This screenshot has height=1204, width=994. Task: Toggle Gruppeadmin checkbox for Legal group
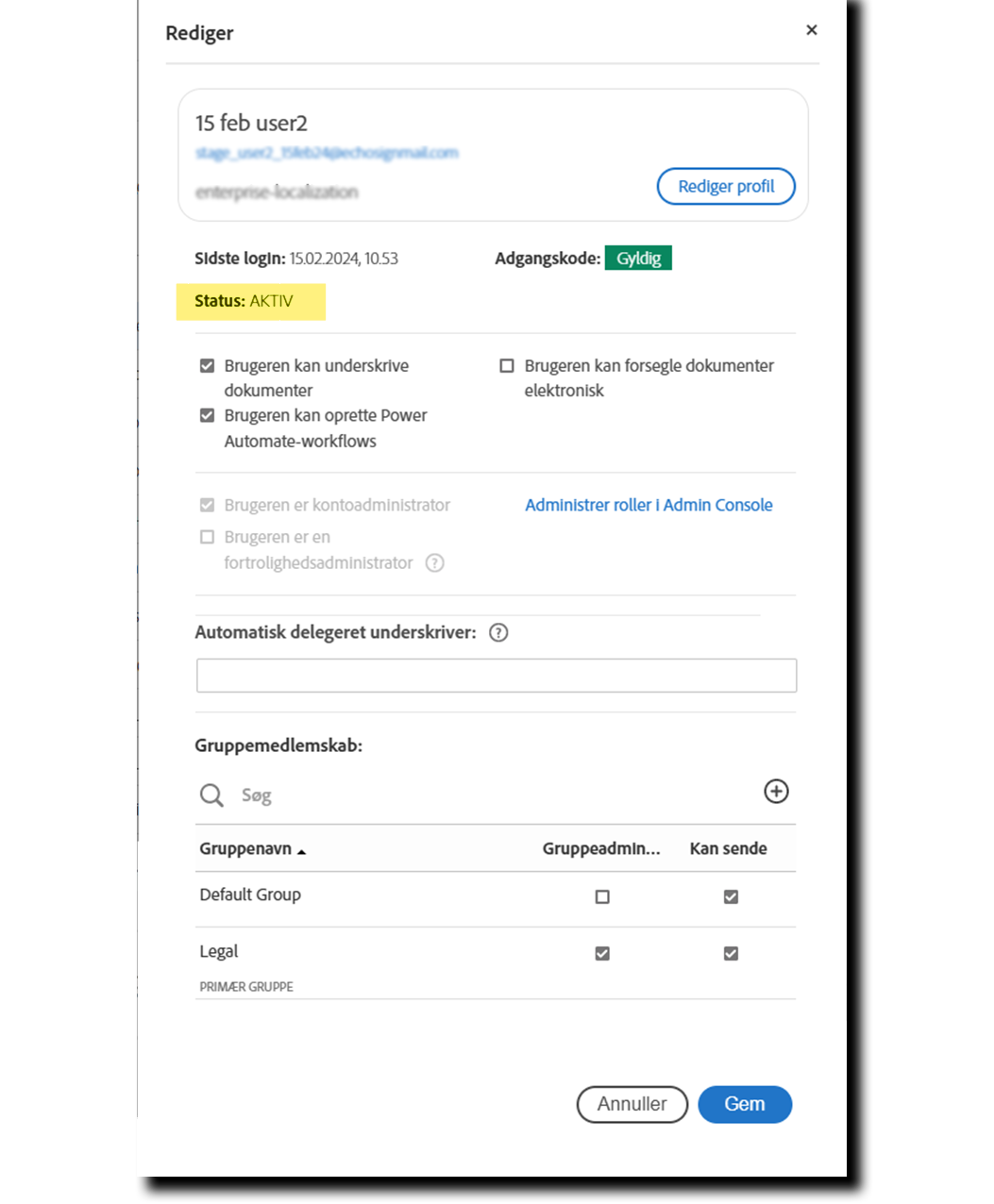click(x=602, y=953)
